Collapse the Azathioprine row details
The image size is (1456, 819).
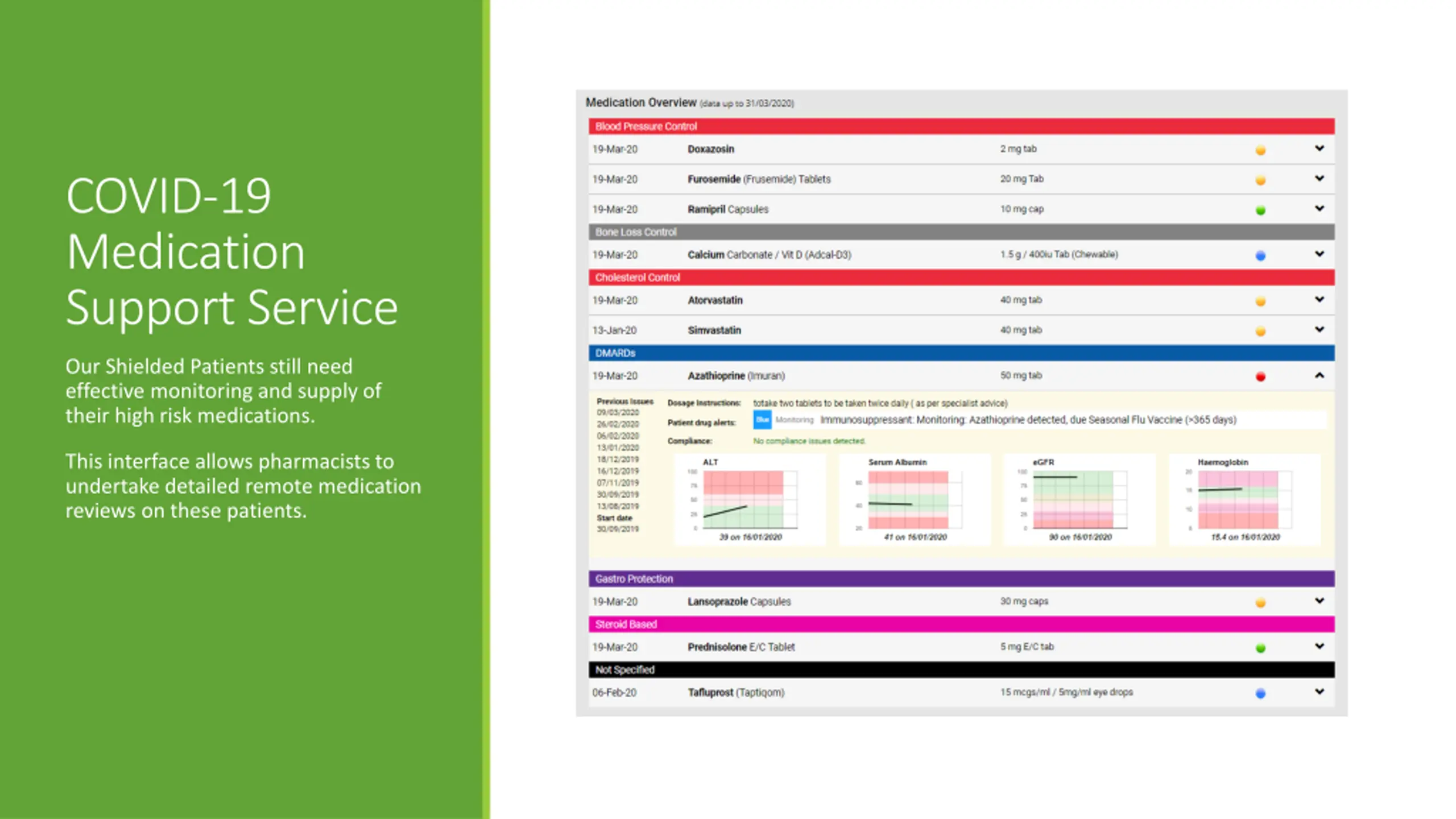tap(1319, 375)
